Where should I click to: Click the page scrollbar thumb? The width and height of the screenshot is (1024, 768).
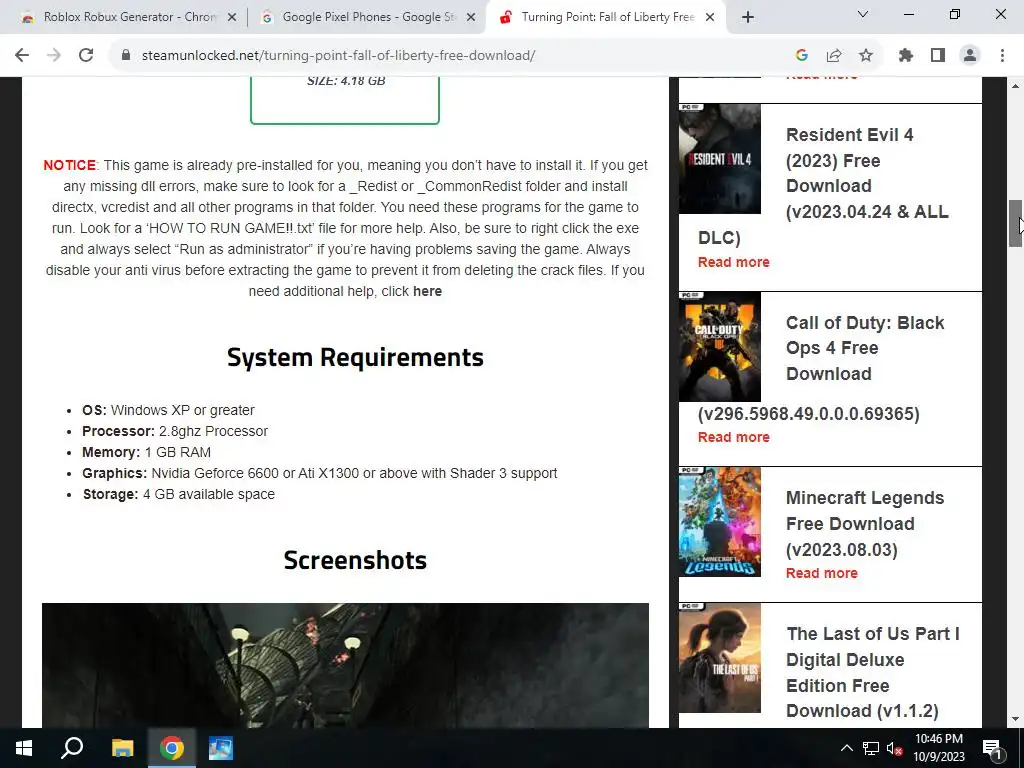pos(1015,223)
